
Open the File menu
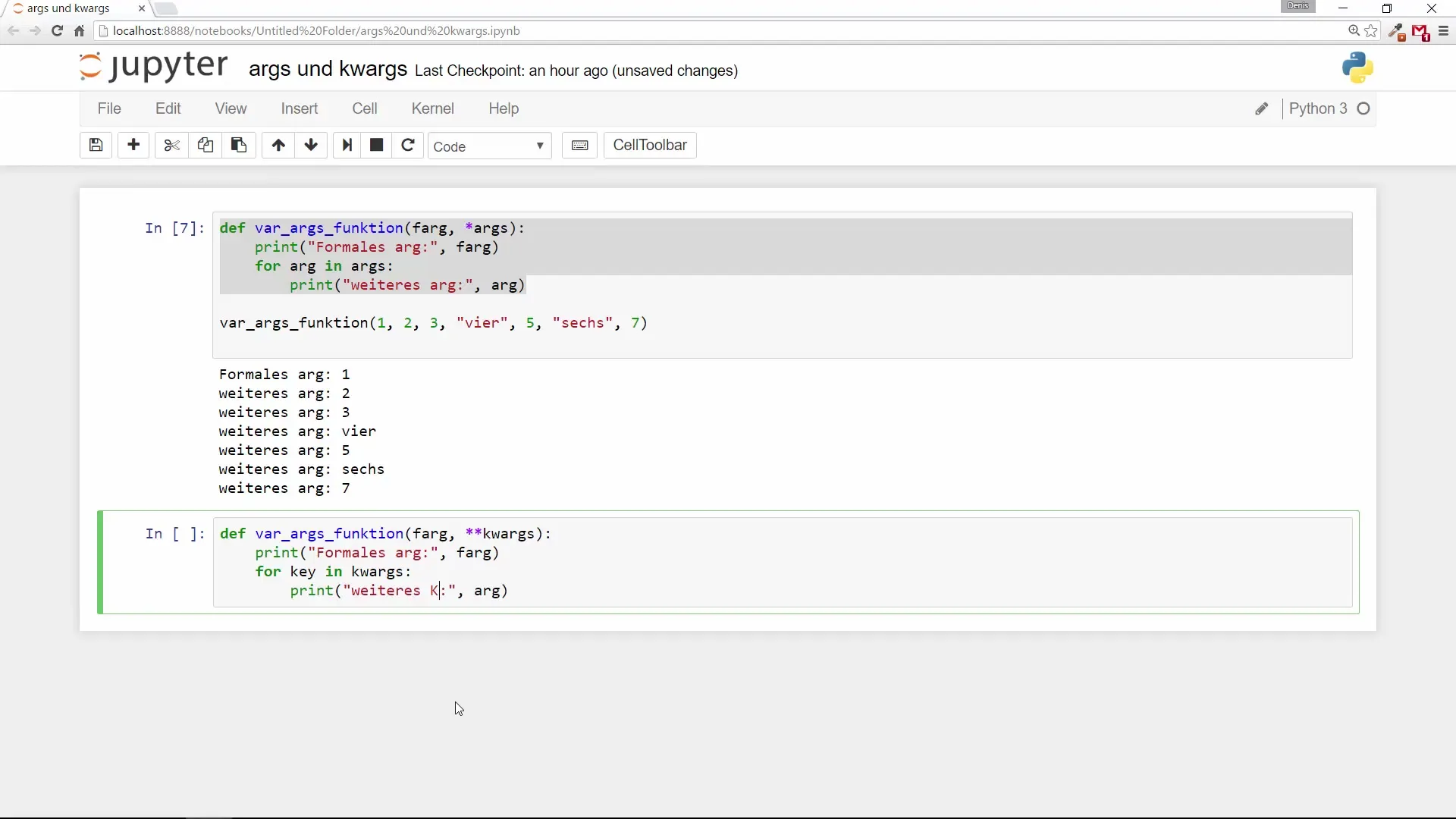point(109,108)
